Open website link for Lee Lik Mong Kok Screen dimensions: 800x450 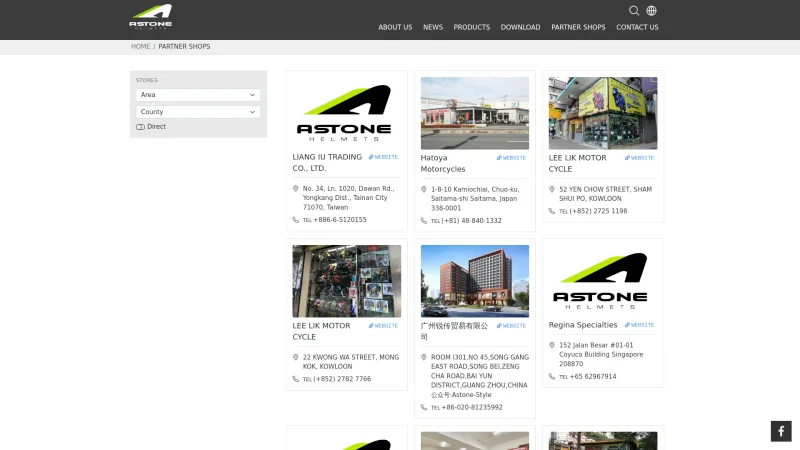click(383, 326)
